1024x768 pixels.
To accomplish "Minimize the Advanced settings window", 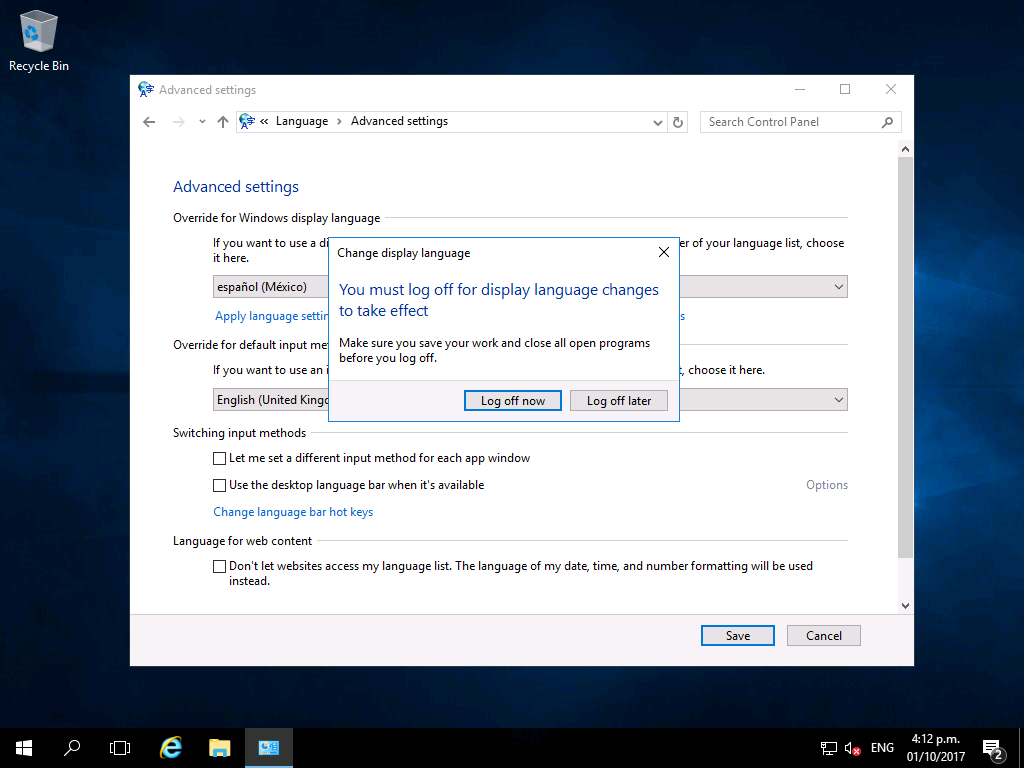I will [x=800, y=89].
